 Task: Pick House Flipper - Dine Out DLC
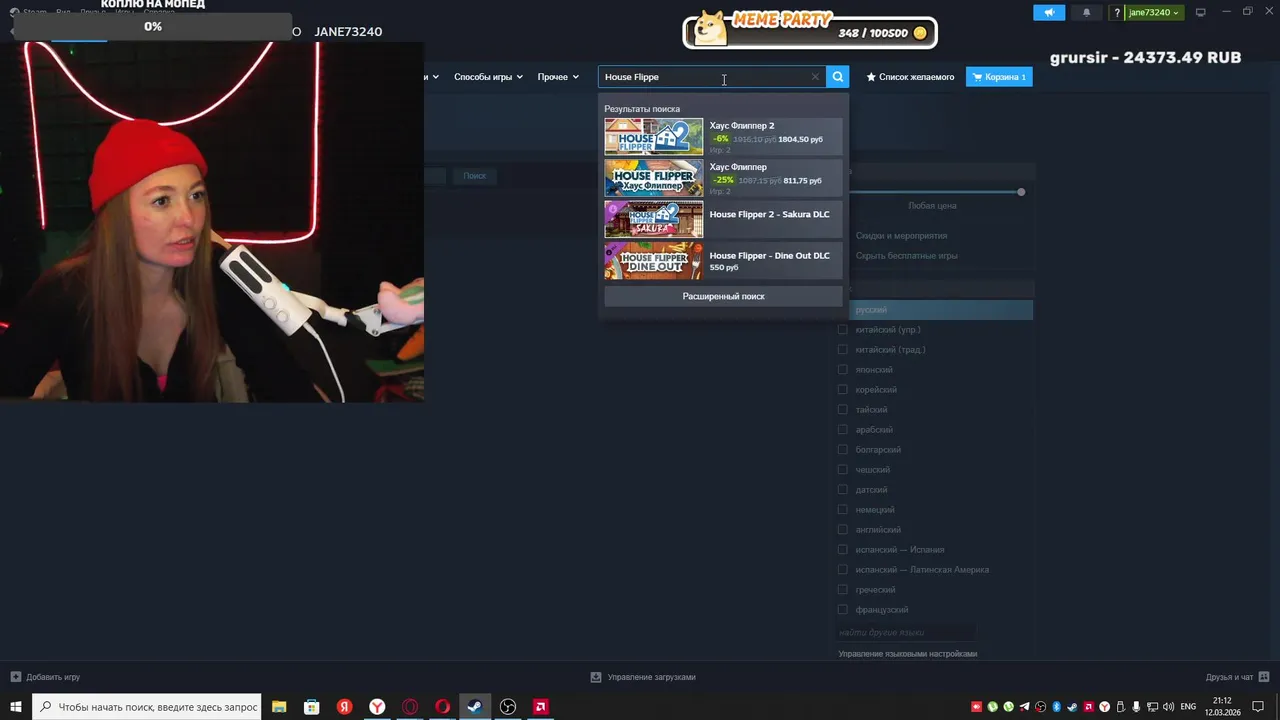[x=723, y=261]
